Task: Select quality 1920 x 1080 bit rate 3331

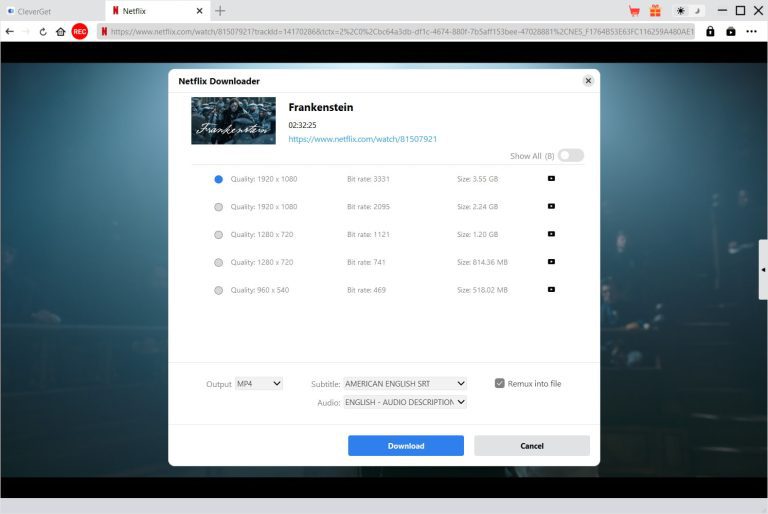Action: (x=218, y=179)
